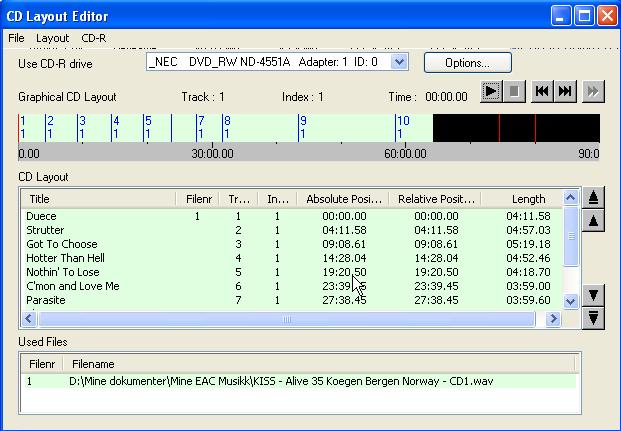Select the KISS CD1.wav file entry

click(299, 381)
